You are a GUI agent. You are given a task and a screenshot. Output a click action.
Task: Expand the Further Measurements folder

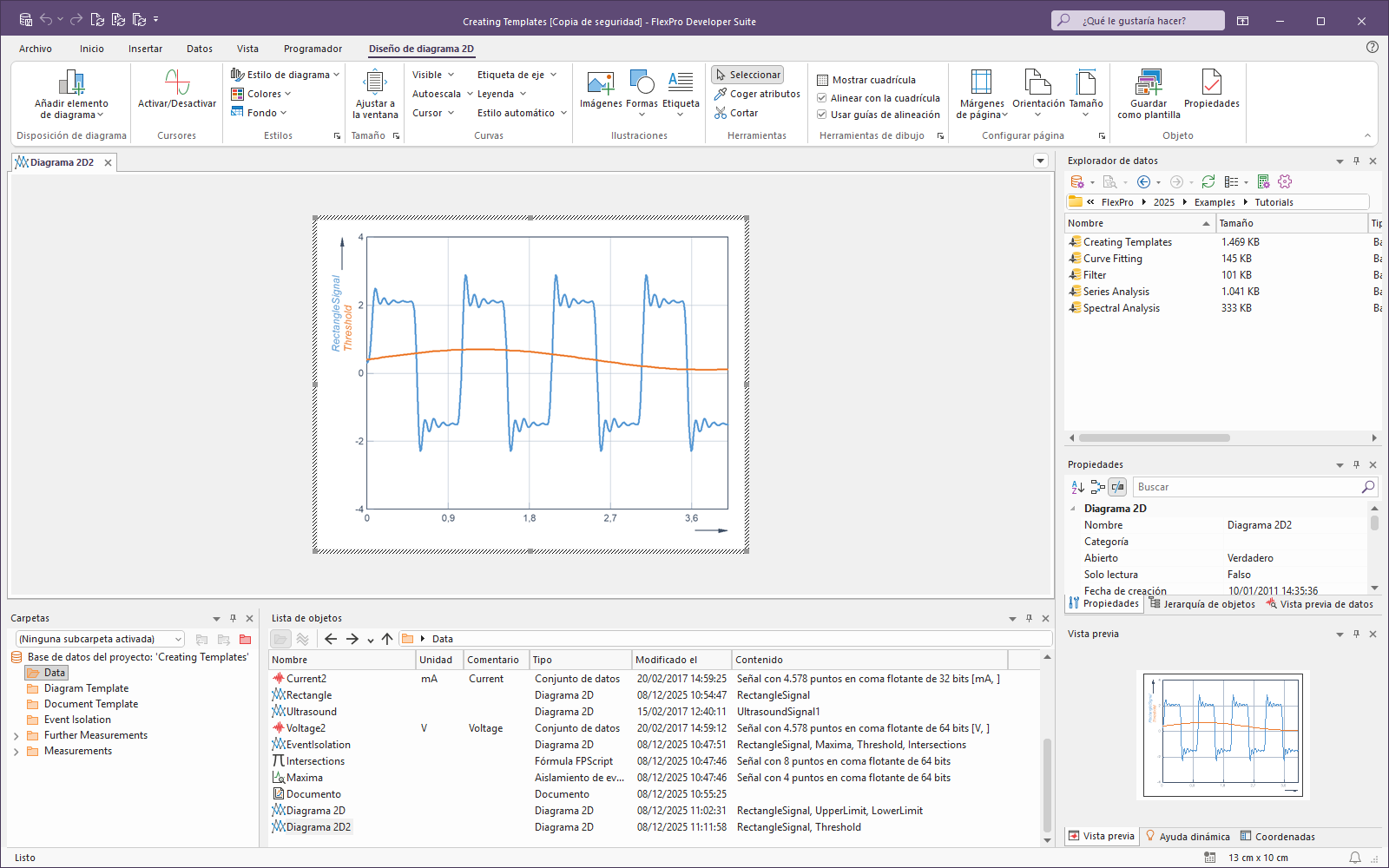(16, 736)
